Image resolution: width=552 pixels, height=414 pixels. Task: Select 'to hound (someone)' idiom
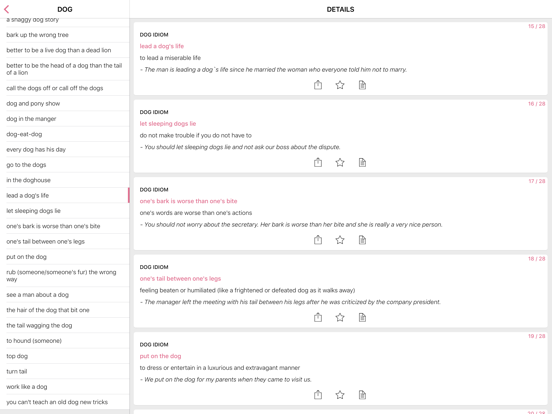click(64, 341)
